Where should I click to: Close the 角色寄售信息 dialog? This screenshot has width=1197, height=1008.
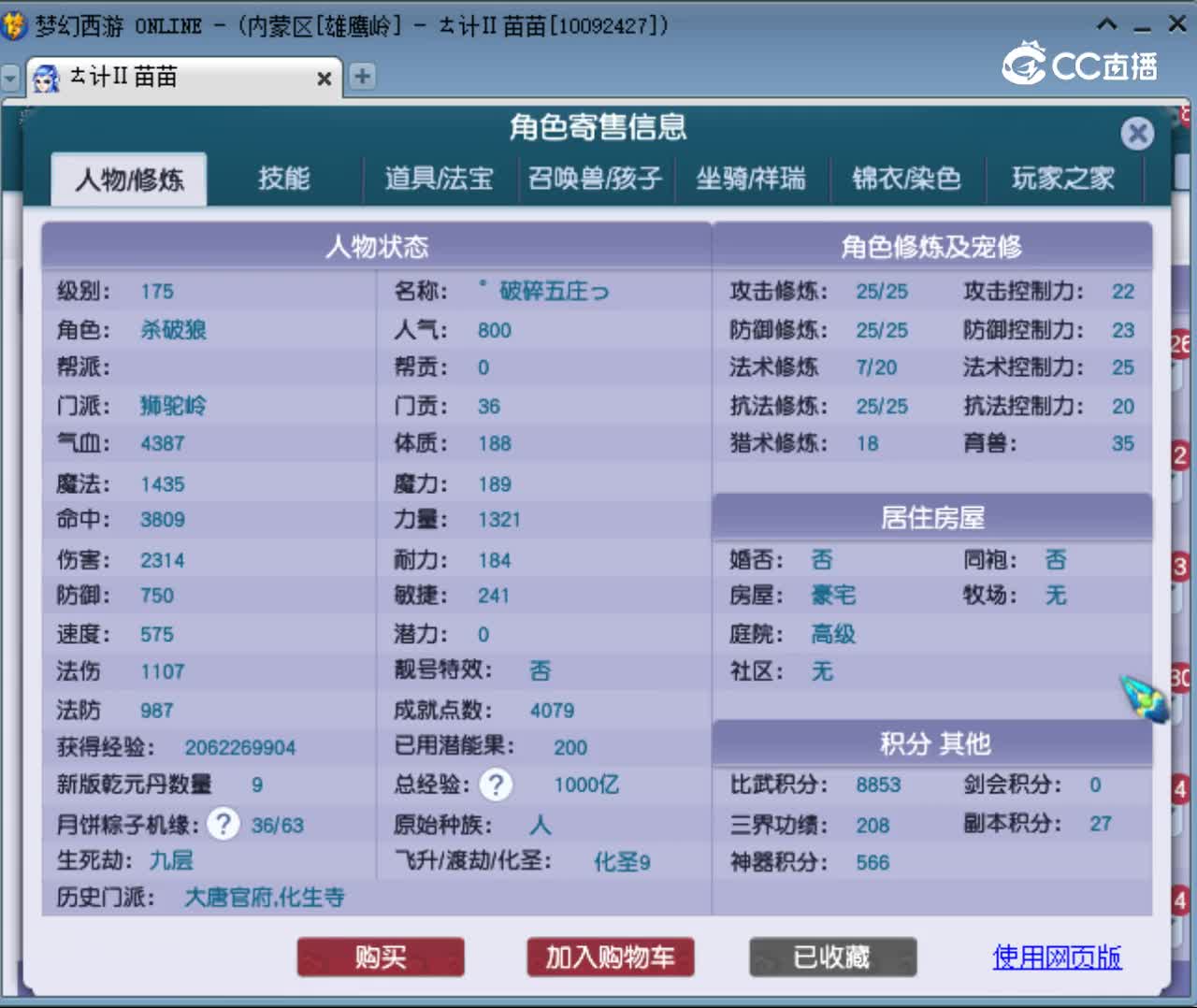coord(1137,134)
